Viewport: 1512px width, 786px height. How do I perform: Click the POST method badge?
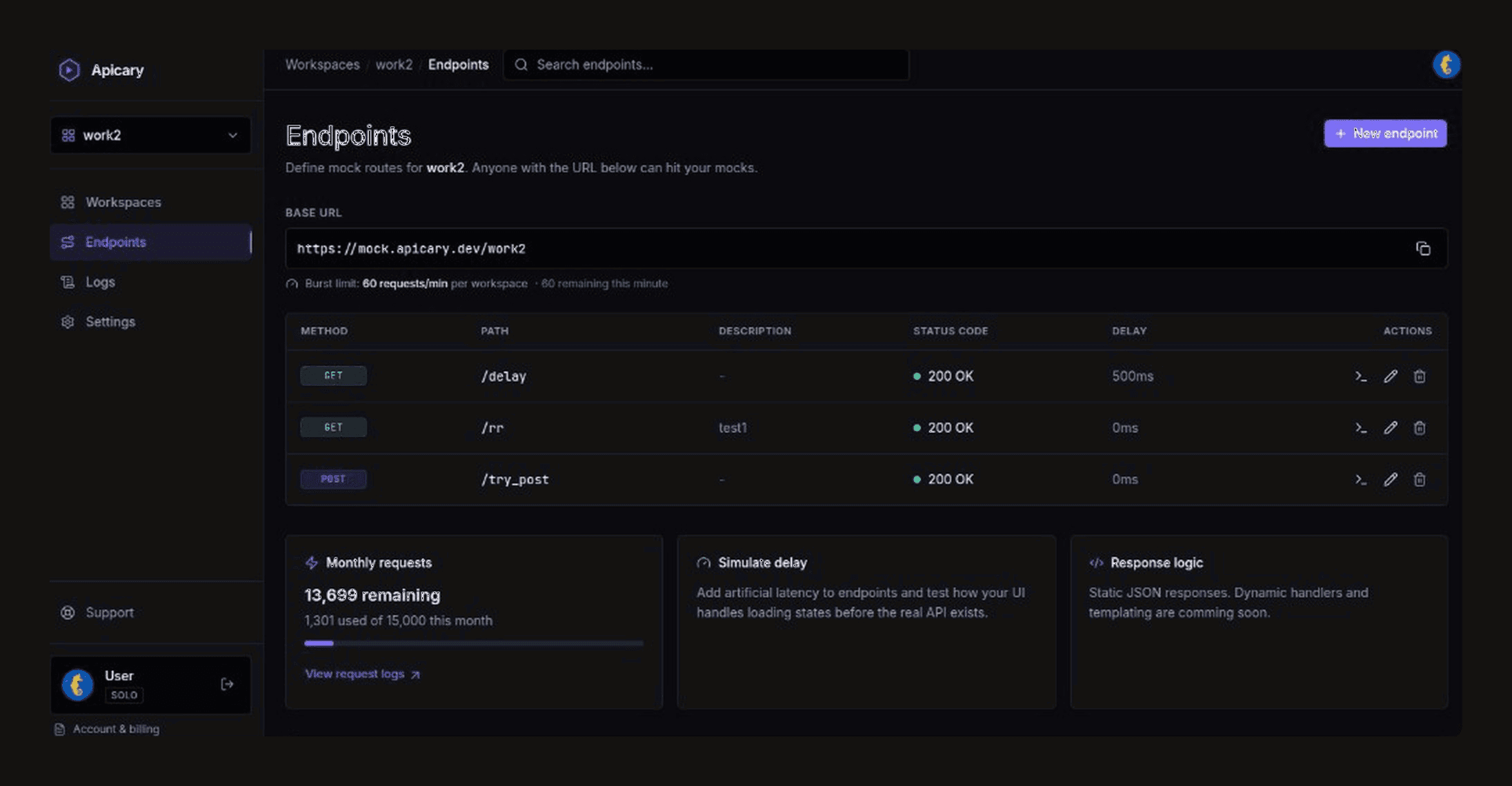(333, 479)
